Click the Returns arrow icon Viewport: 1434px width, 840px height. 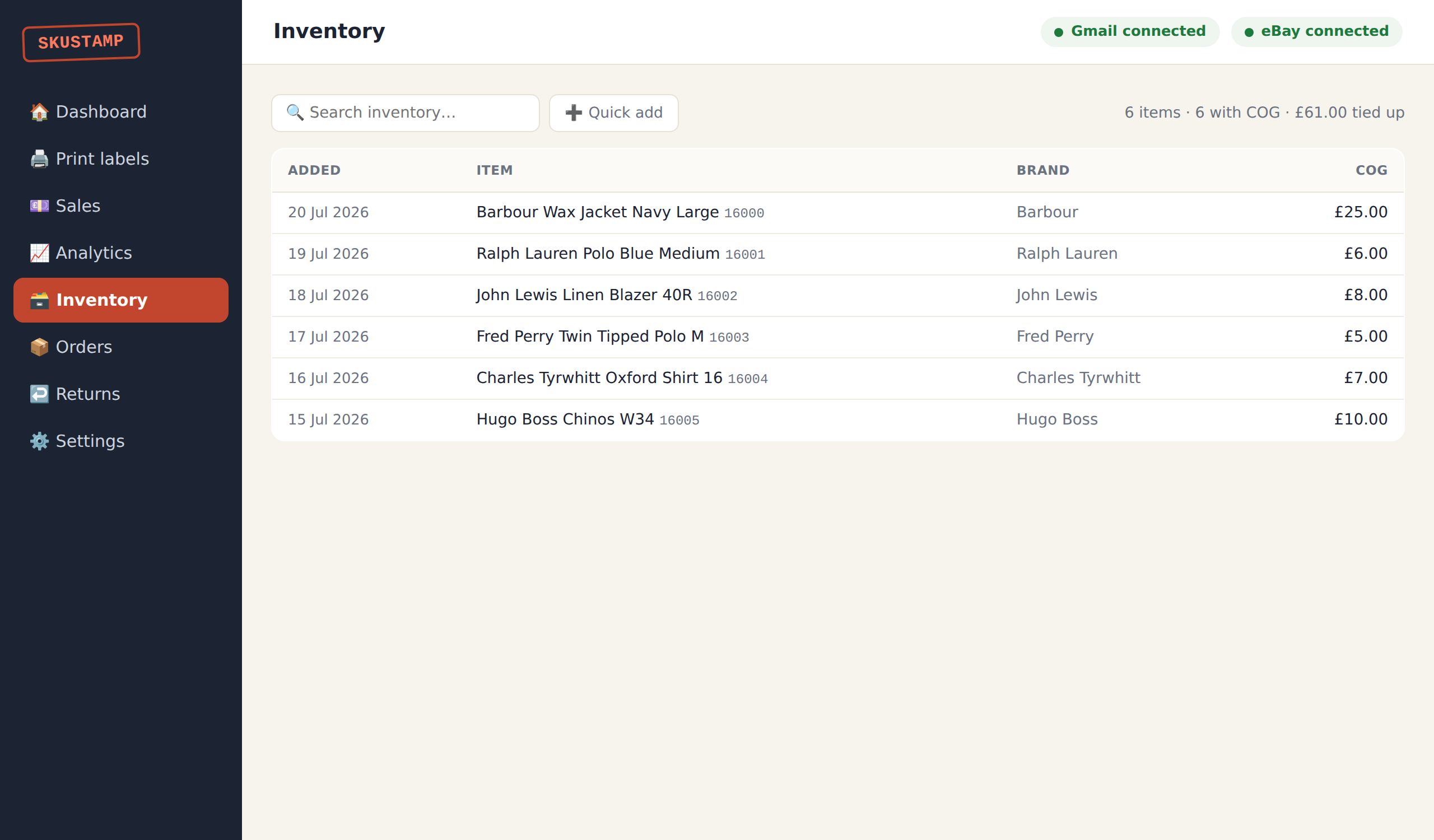(x=39, y=394)
